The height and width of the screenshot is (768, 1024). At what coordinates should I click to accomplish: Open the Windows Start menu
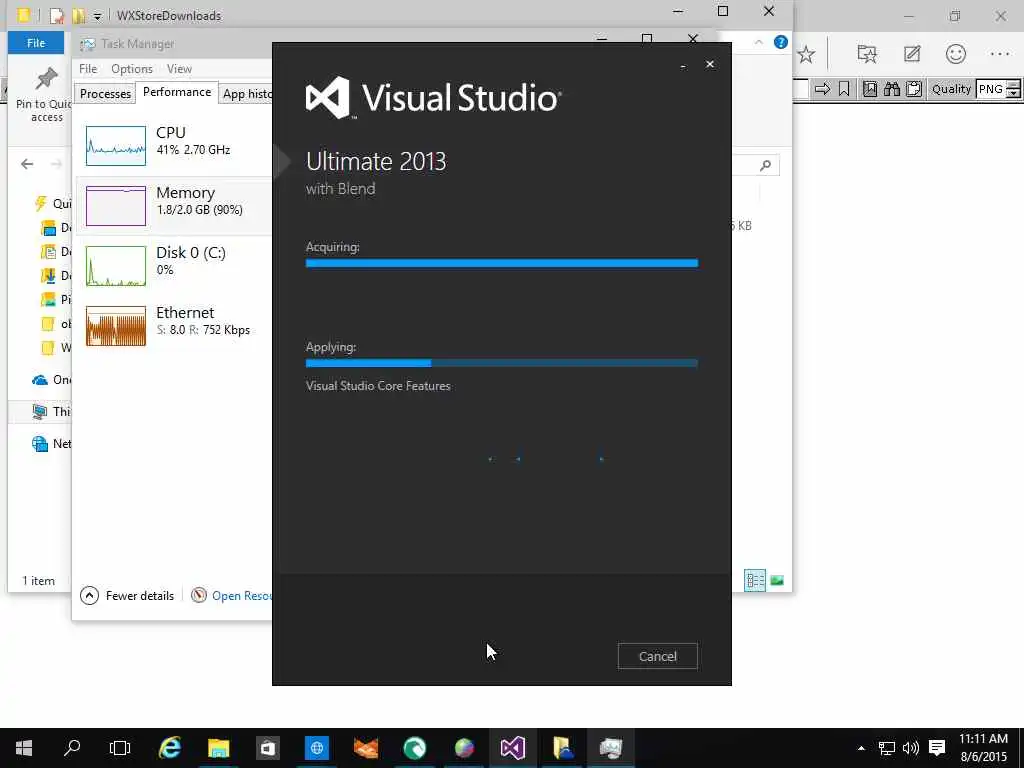(x=24, y=748)
